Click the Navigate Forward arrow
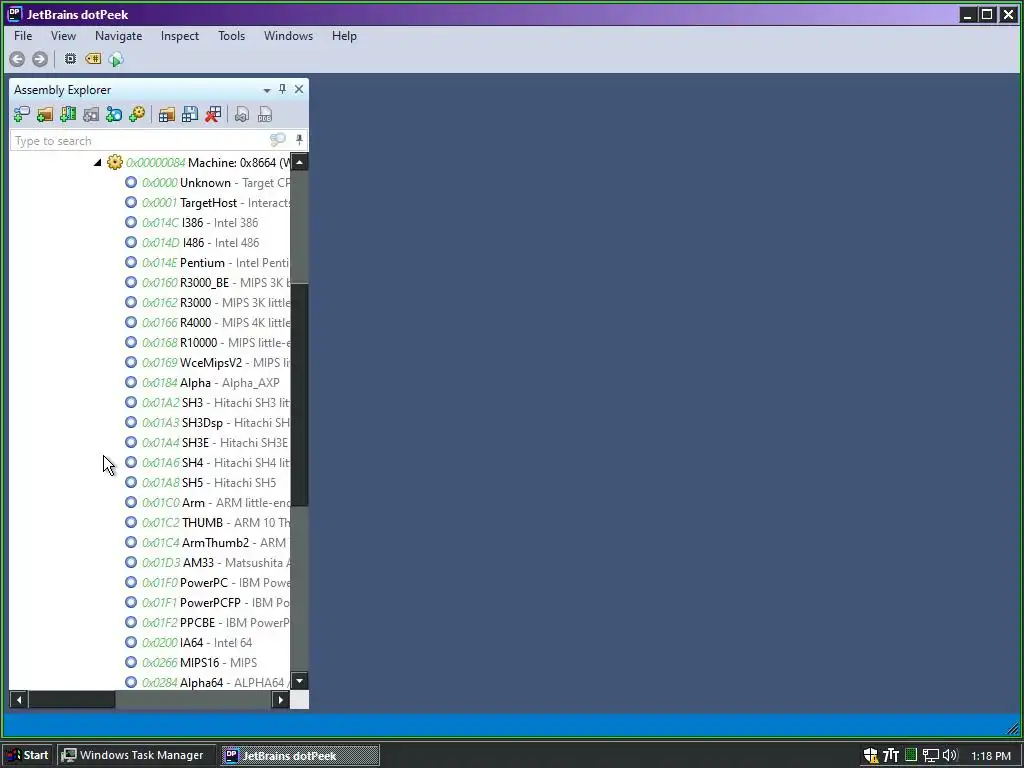The width and height of the screenshot is (1024, 768). 40,59
